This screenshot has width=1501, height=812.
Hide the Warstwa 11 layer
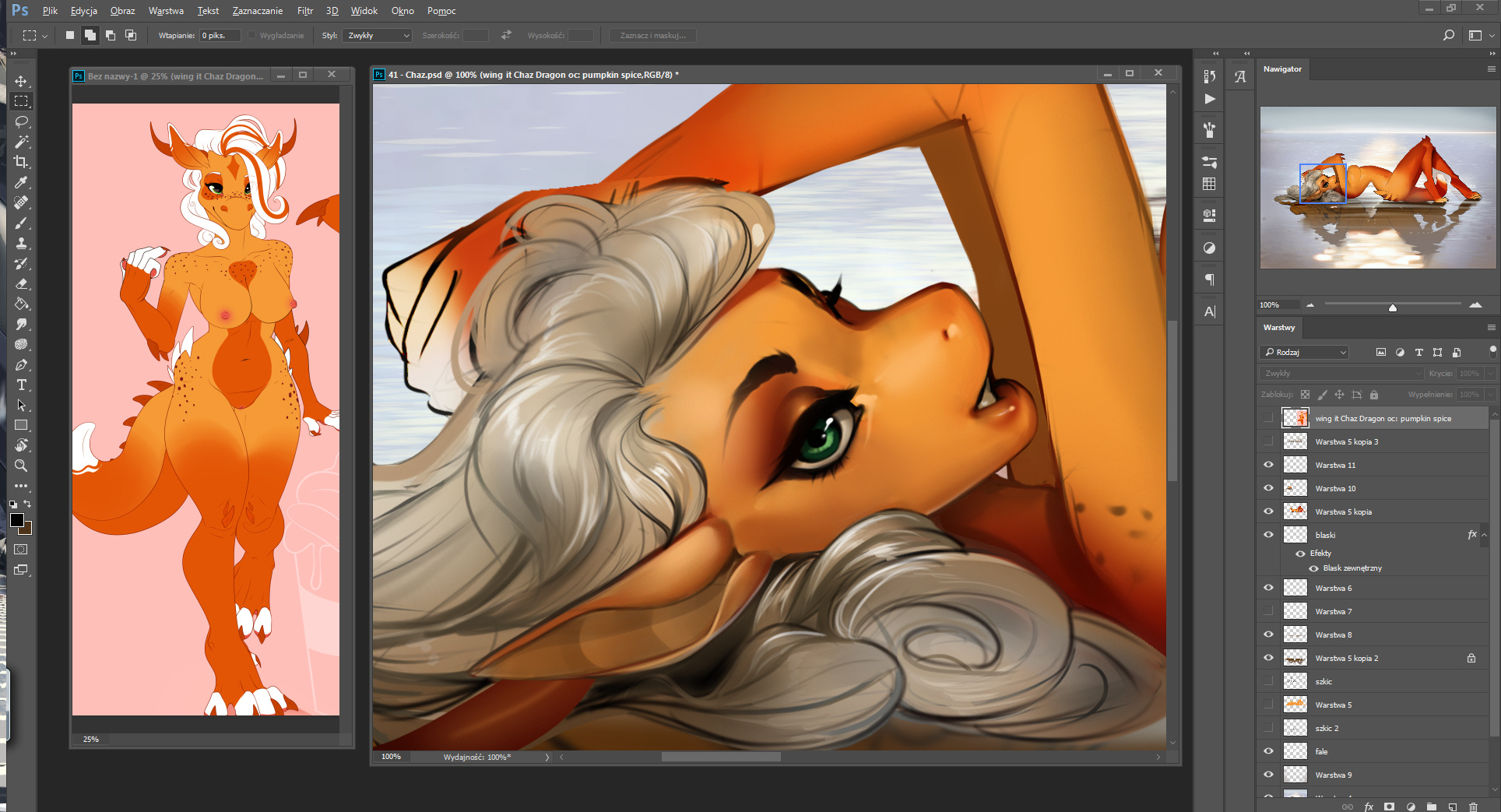(1268, 465)
